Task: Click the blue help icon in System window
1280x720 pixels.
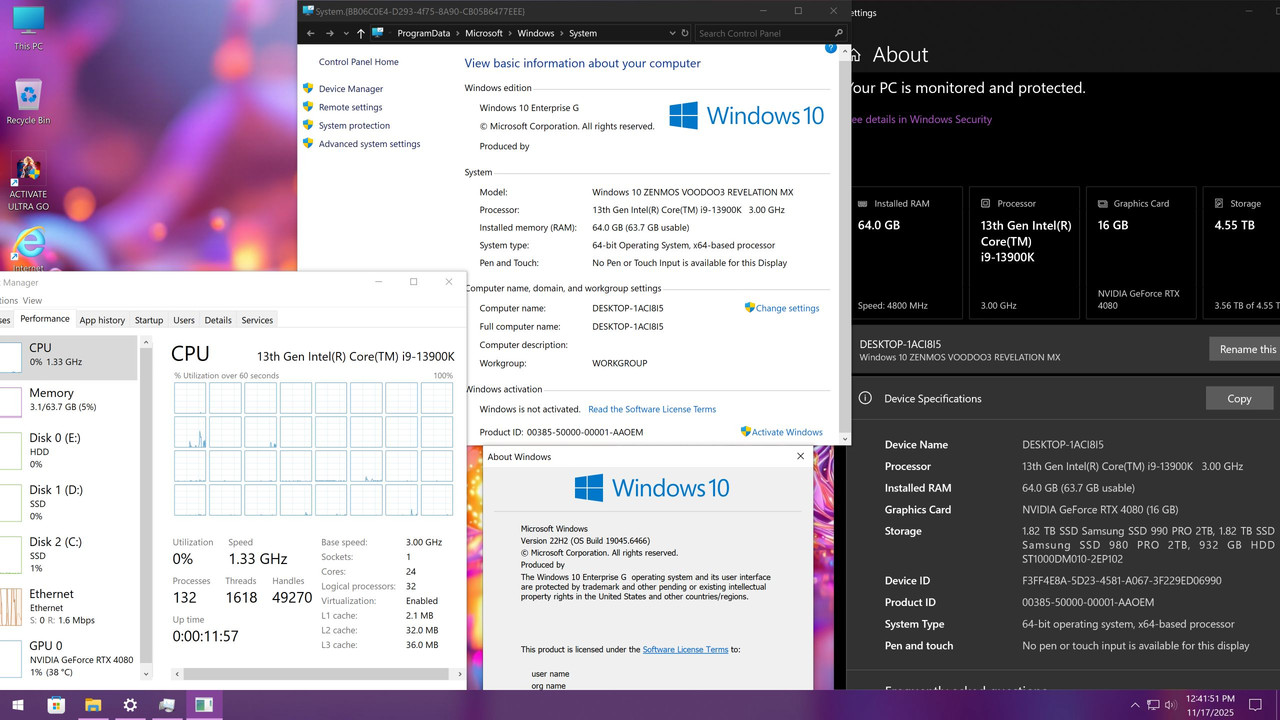Action: click(830, 47)
